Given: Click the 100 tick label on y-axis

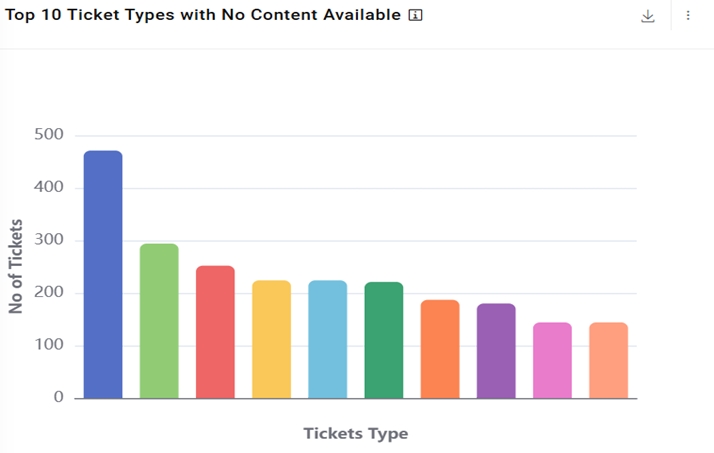Looking at the screenshot, I should (48, 345).
